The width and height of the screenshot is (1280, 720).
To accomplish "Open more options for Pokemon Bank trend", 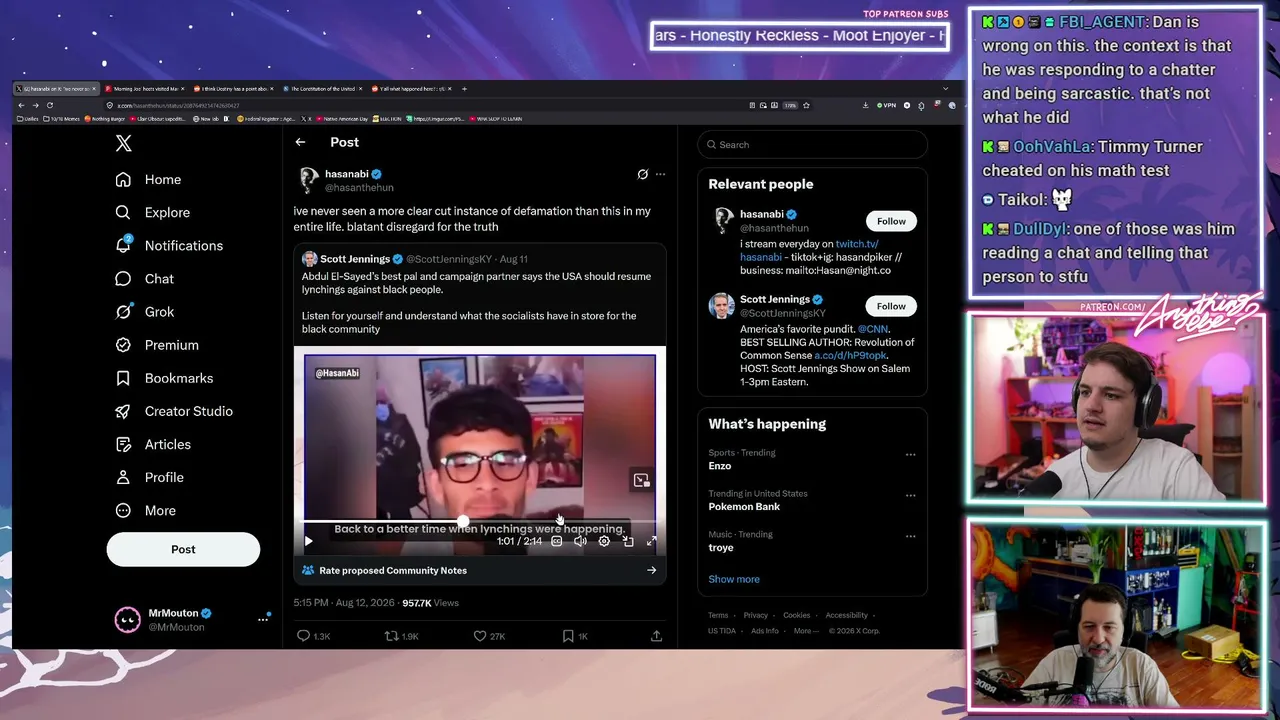I will pos(910,496).
